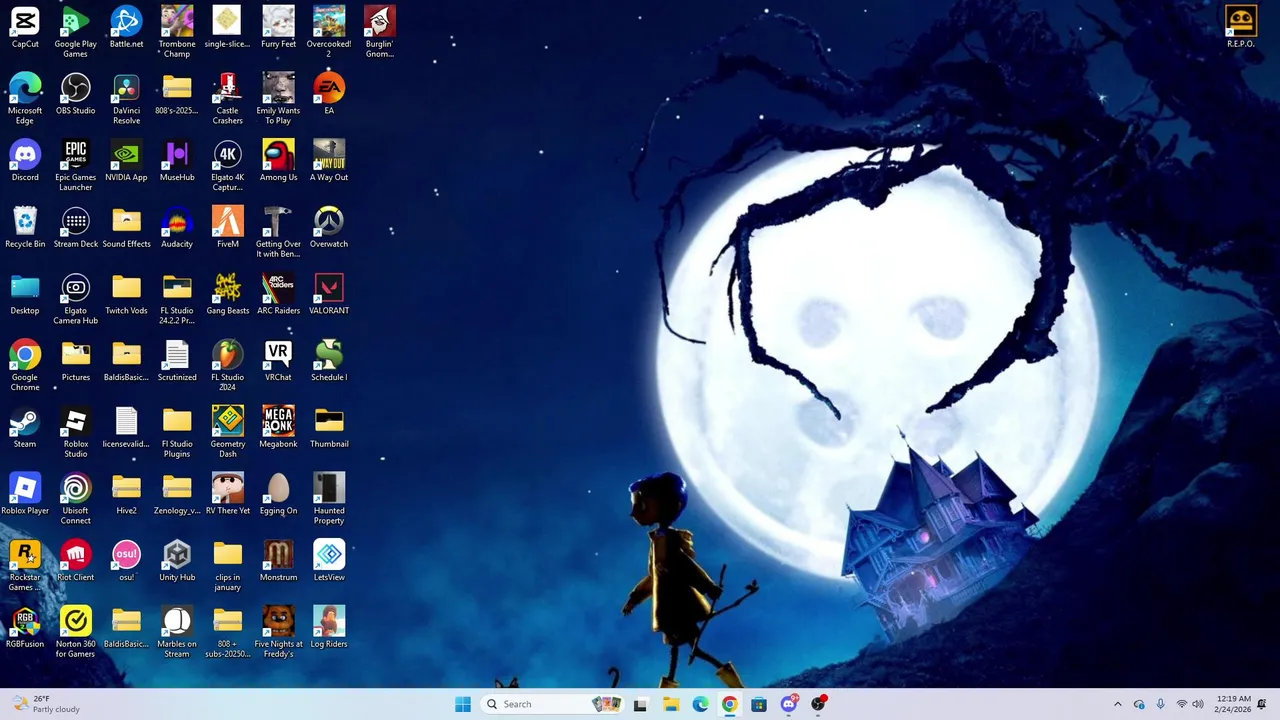Select the Among Us desktop icon

[278, 162]
